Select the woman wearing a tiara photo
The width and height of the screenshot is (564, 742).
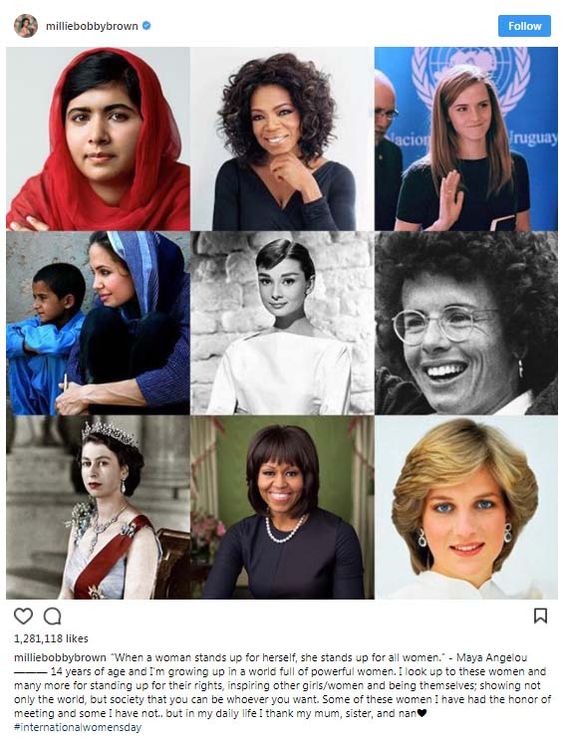[98, 507]
